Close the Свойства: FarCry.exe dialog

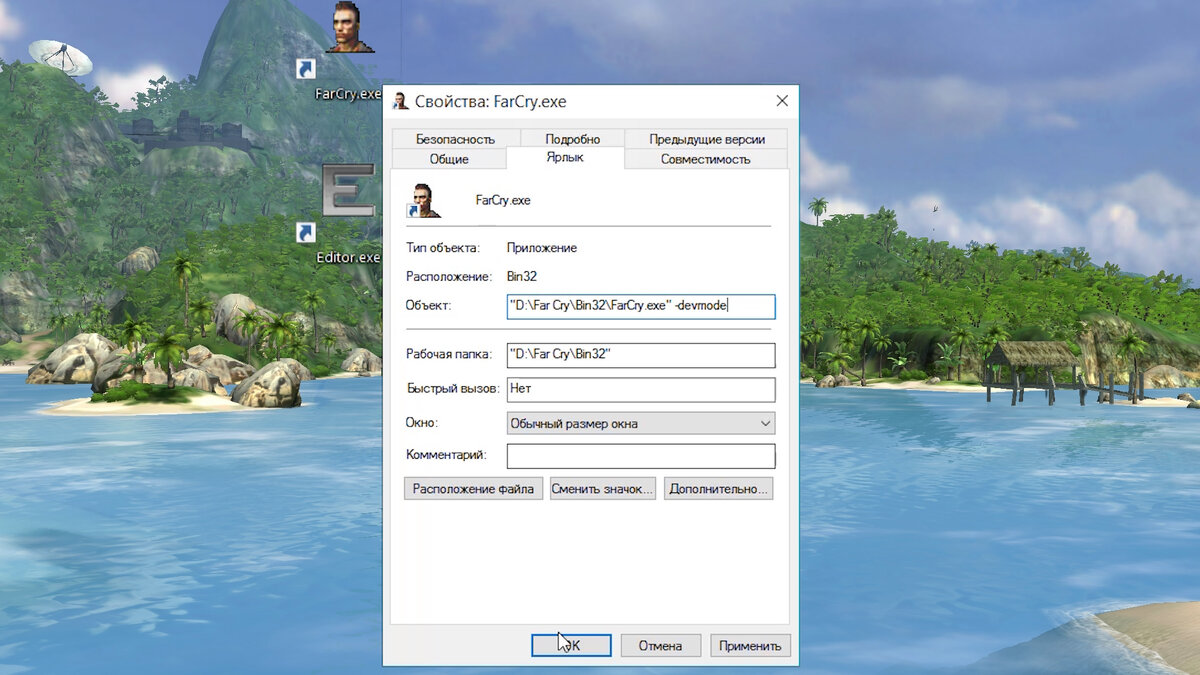(x=782, y=101)
